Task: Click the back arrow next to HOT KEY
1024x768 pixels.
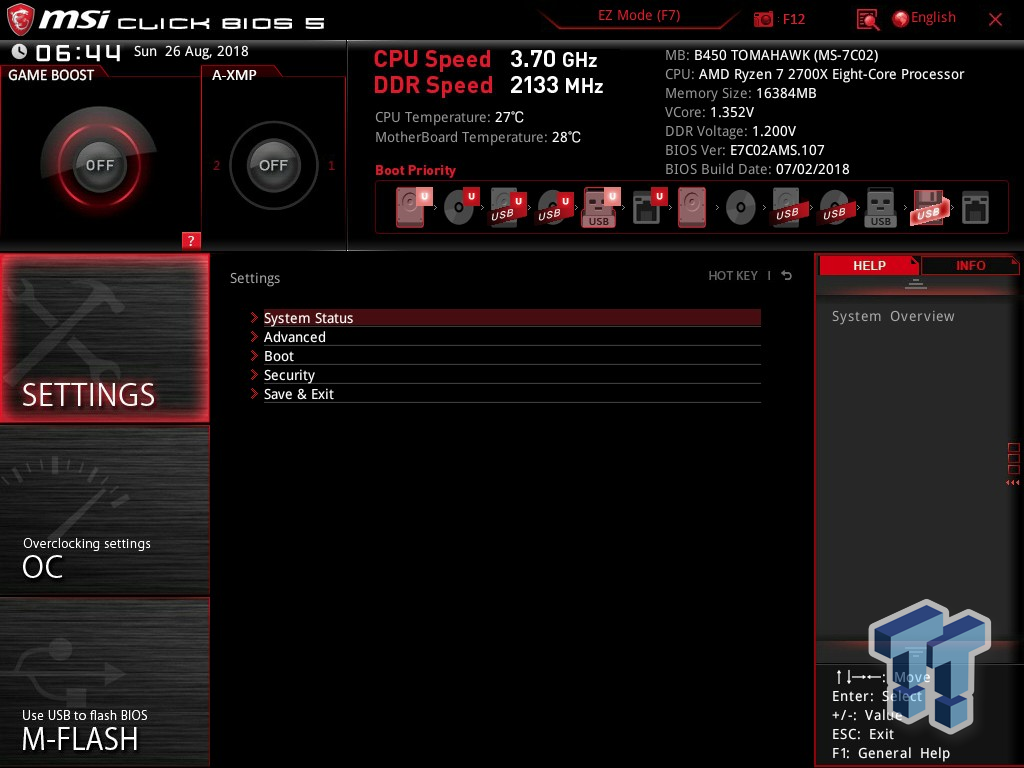Action: [x=787, y=276]
